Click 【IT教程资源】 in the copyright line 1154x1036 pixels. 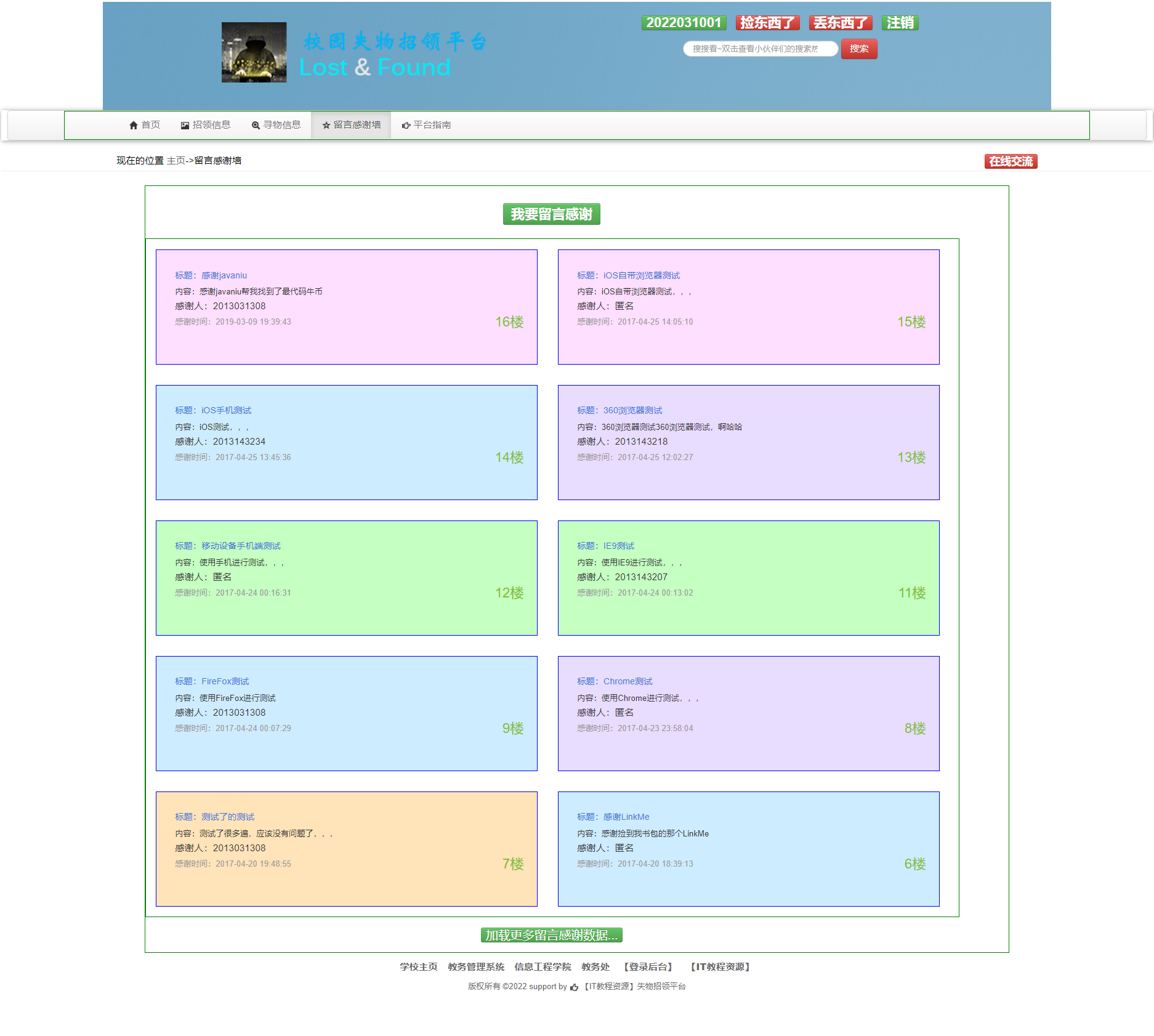point(608,987)
